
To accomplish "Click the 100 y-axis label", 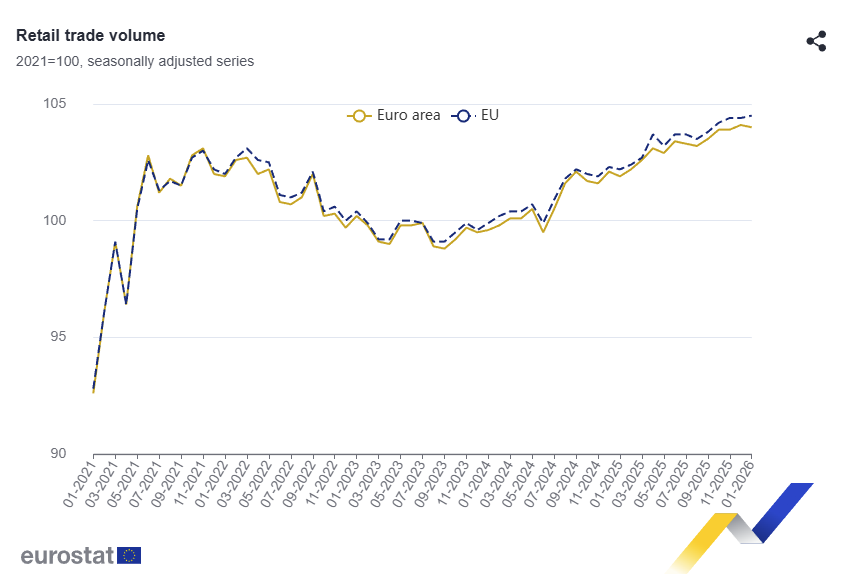I will [x=55, y=220].
